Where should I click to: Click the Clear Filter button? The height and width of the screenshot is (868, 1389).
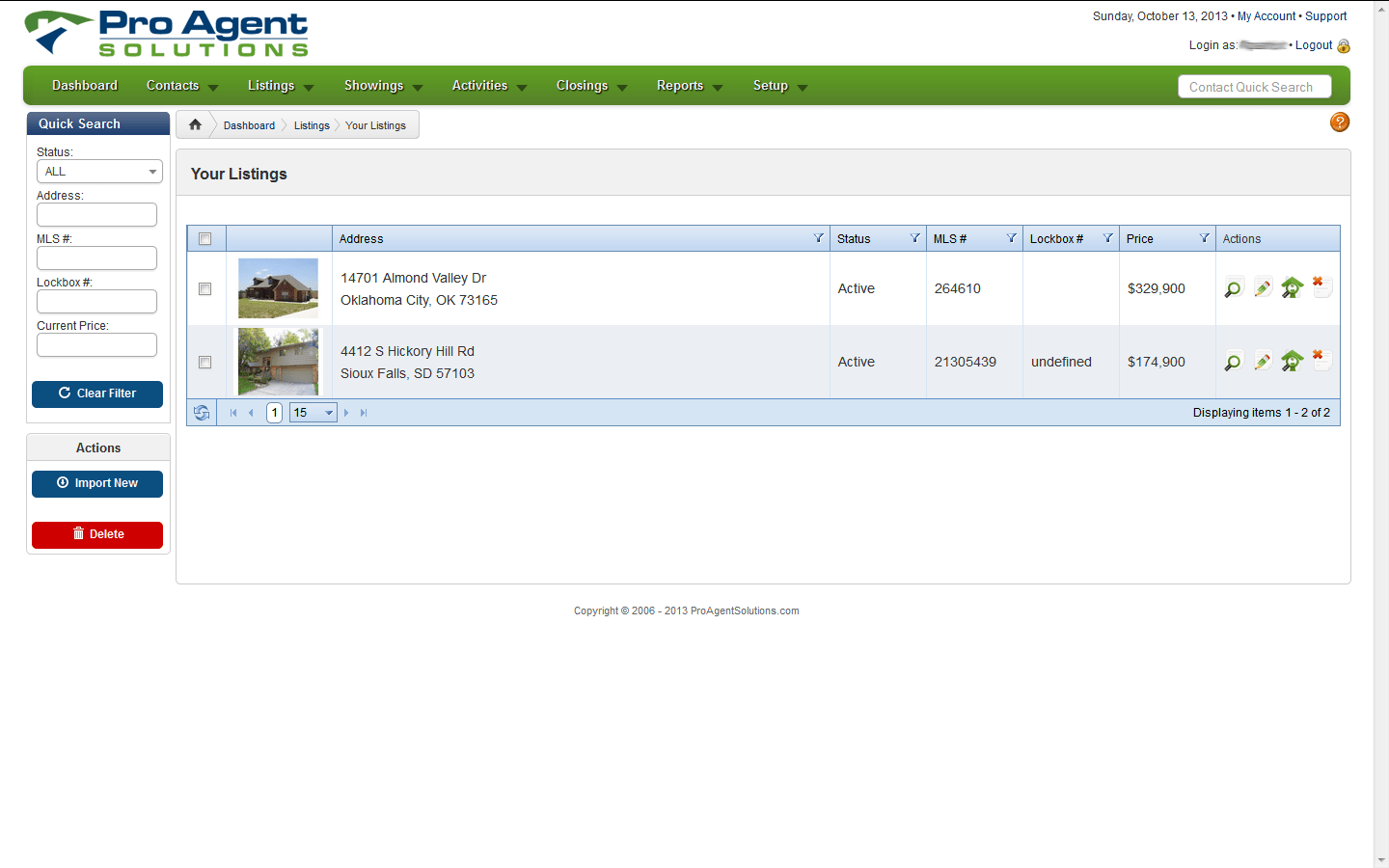96,393
